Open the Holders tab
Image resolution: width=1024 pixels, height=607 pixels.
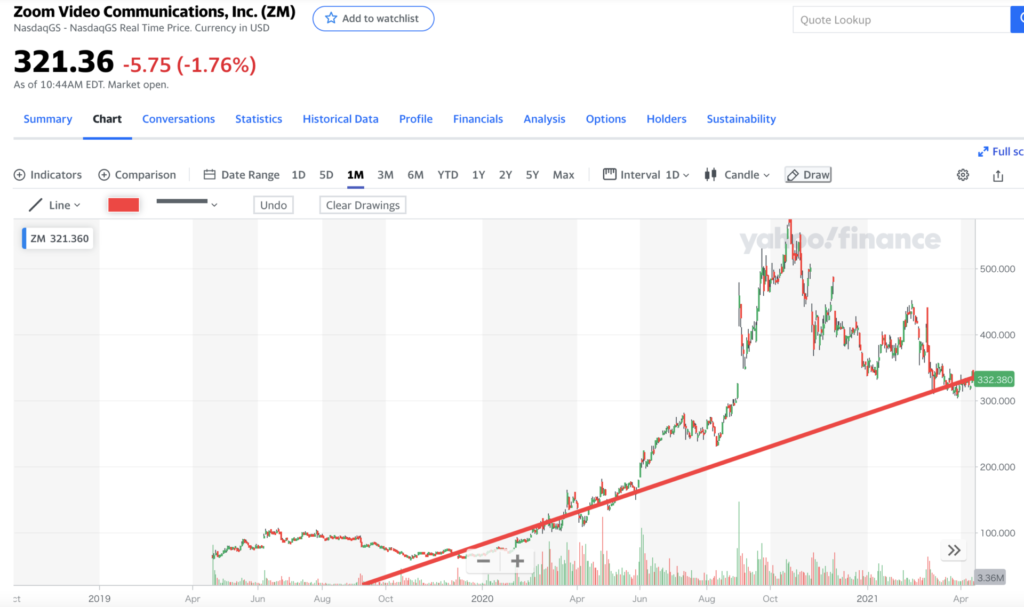point(666,119)
